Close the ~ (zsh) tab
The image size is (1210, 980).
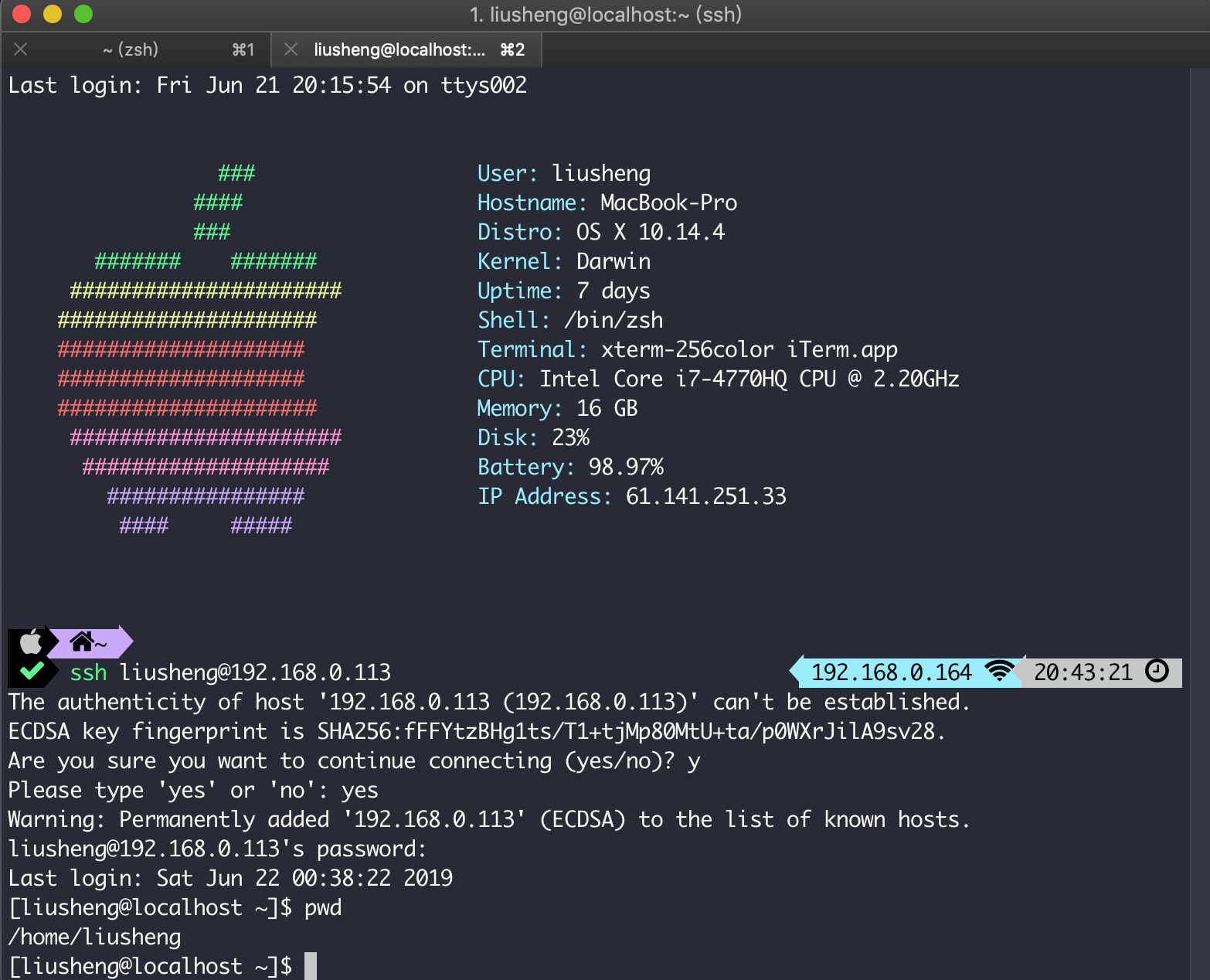pyautogui.click(x=21, y=49)
